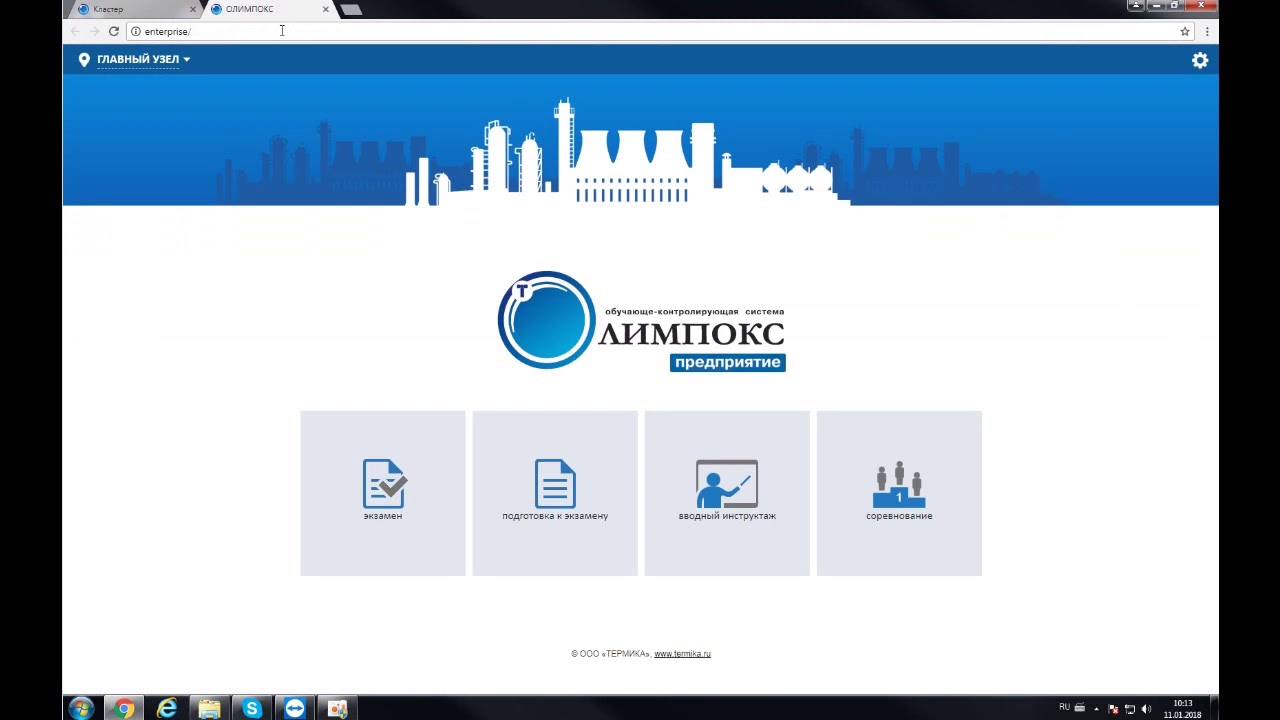
Task: Open the Action Center flag icon
Action: (1113, 709)
